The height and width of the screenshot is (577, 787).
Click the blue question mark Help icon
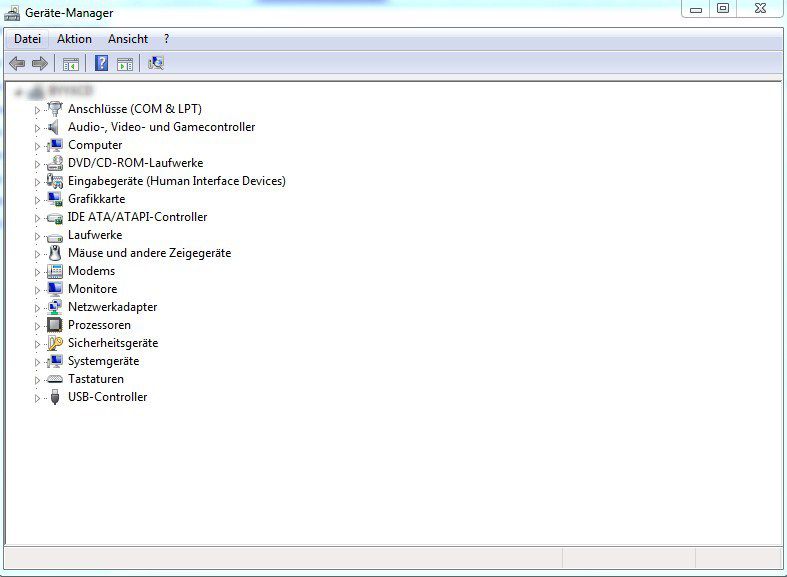coord(101,63)
